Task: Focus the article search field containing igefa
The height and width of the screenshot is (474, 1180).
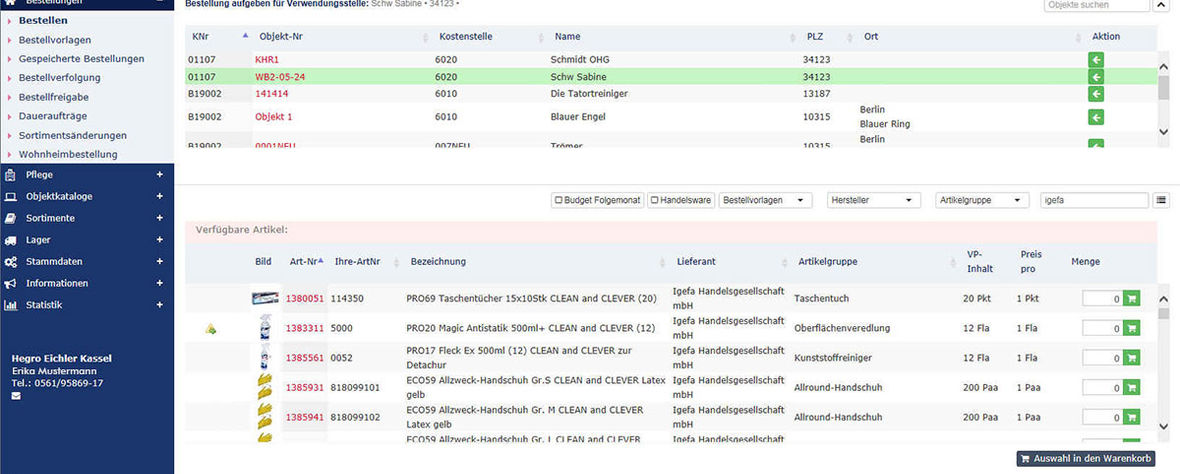Action: coord(1094,200)
